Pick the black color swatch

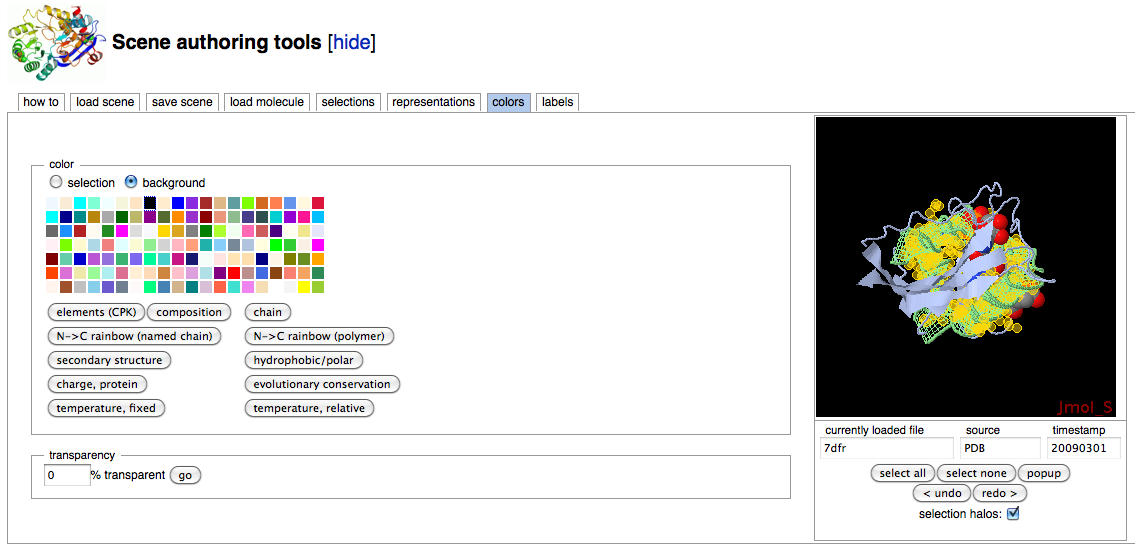[151, 203]
